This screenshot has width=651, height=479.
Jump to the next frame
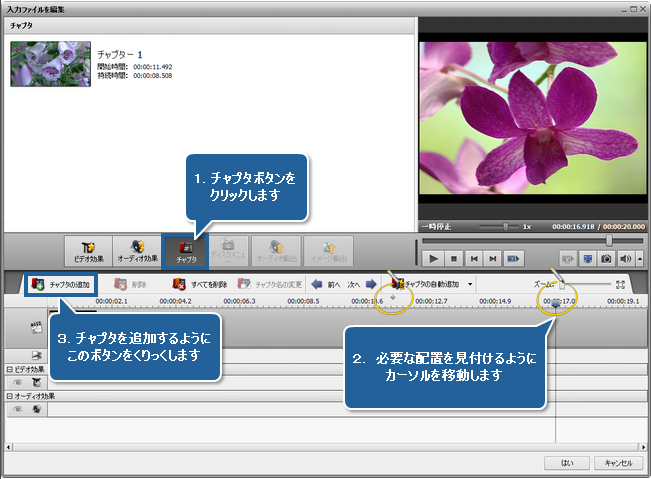click(492, 258)
